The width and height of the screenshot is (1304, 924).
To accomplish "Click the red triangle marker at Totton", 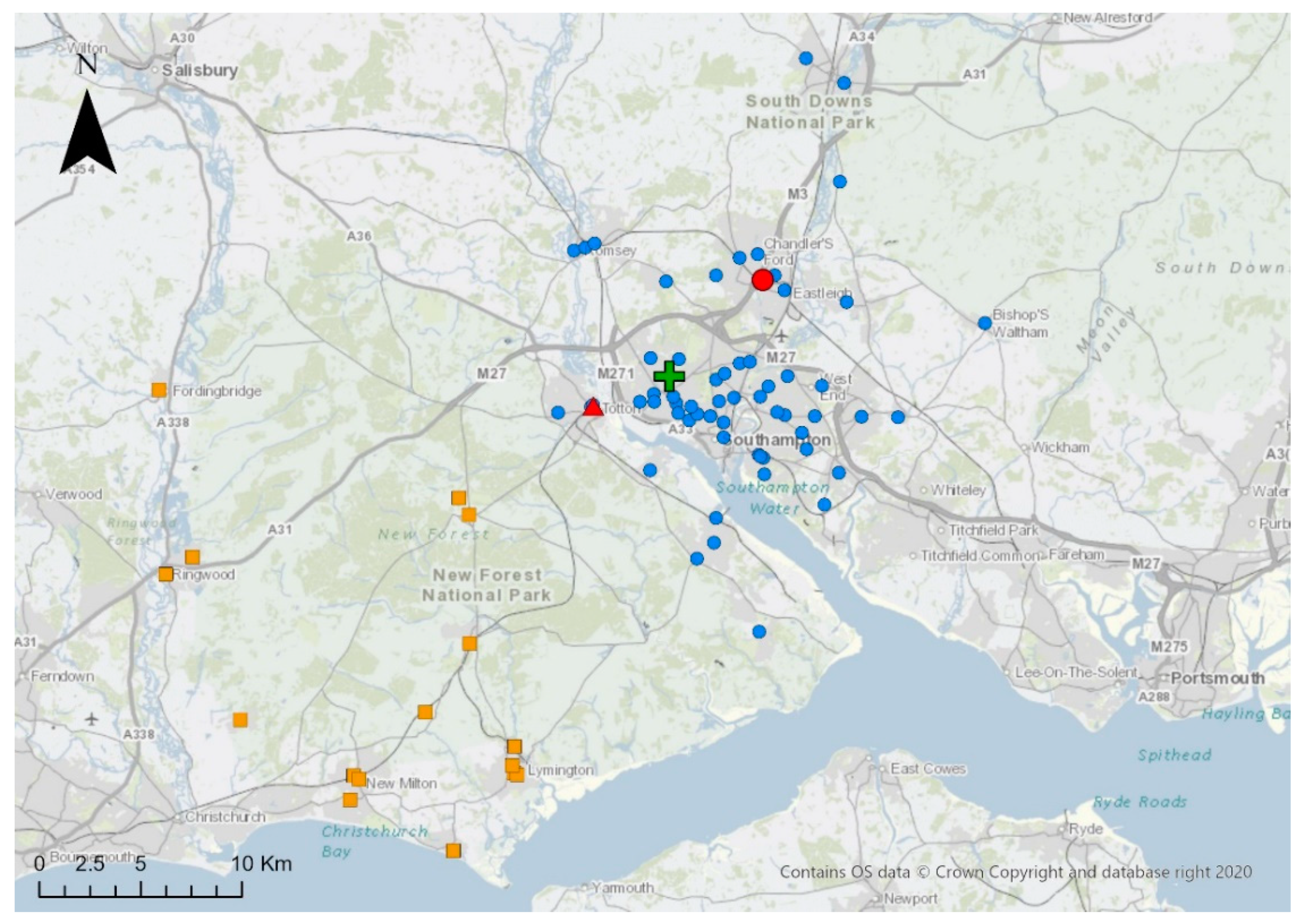I will click(593, 407).
